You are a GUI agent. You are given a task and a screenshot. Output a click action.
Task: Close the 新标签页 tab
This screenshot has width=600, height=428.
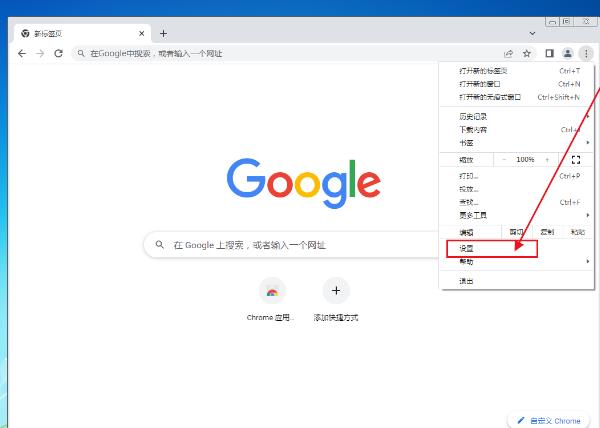[x=142, y=34]
